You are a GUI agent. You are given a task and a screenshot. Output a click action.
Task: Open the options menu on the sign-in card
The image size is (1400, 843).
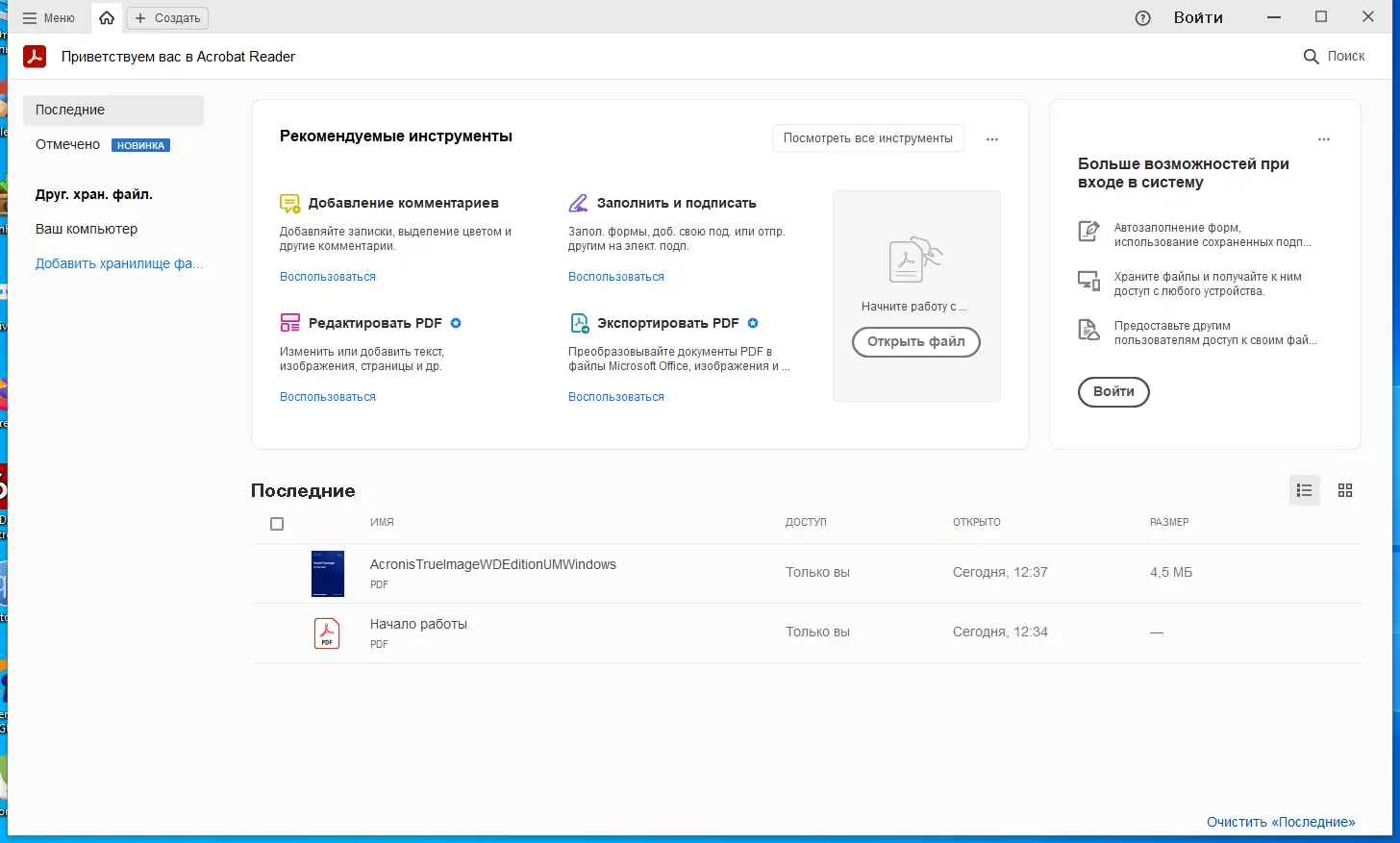[x=1324, y=139]
